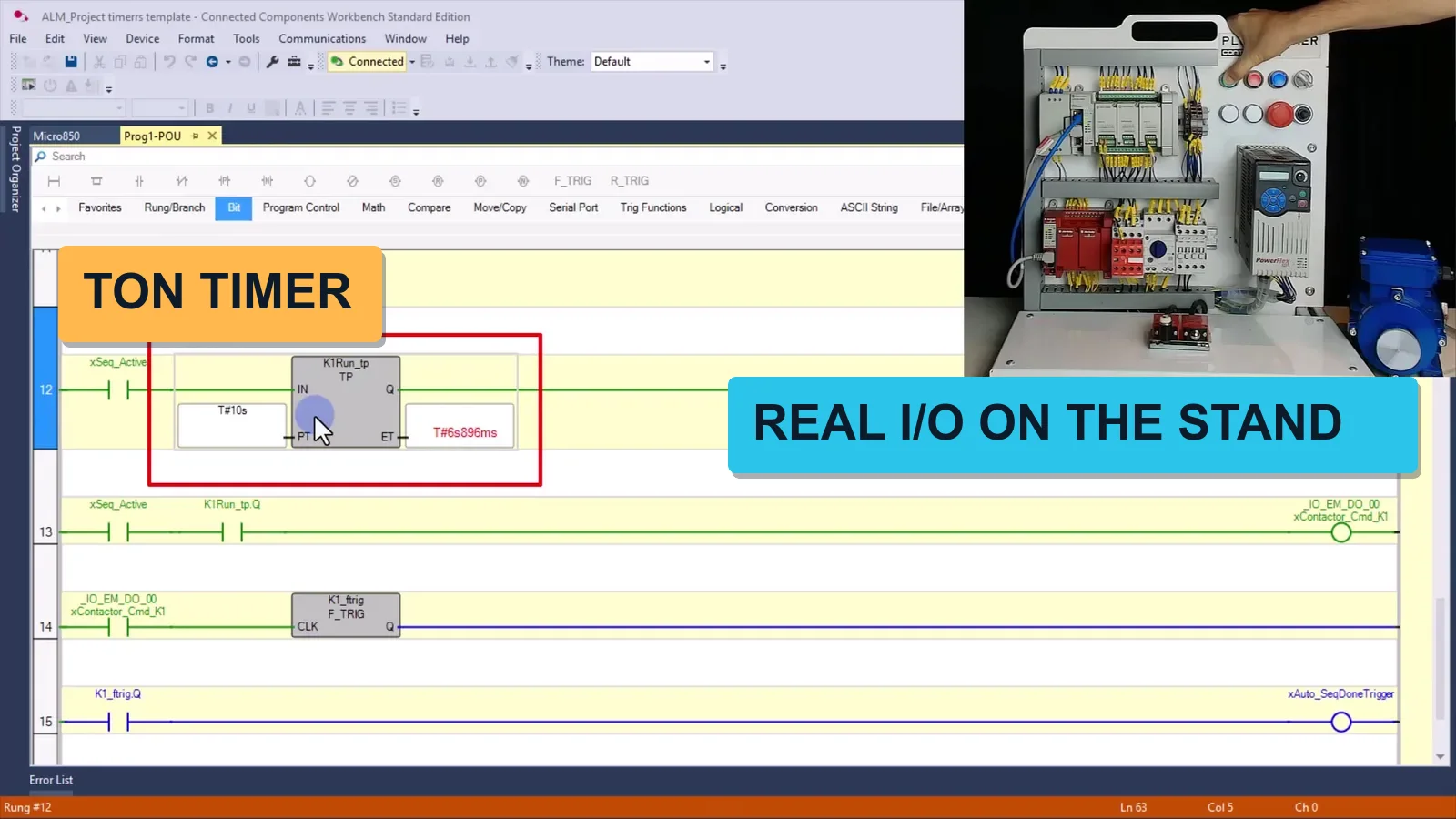The image size is (1456, 819).
Task: Click the wrench tool icon
Action: 272,62
